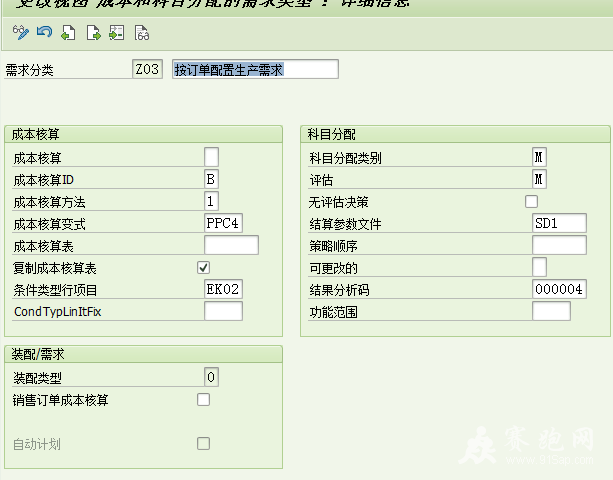Click the 结果分析码 field 000004
The image size is (613, 480).
559,289
